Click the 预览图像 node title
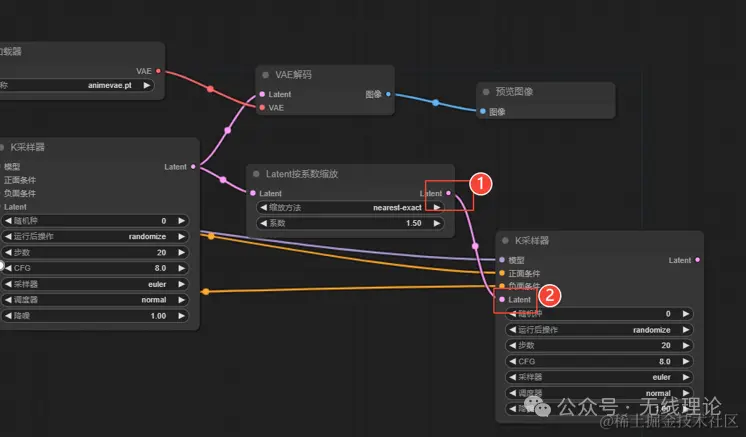This screenshot has height=437, width=746. coord(514,92)
